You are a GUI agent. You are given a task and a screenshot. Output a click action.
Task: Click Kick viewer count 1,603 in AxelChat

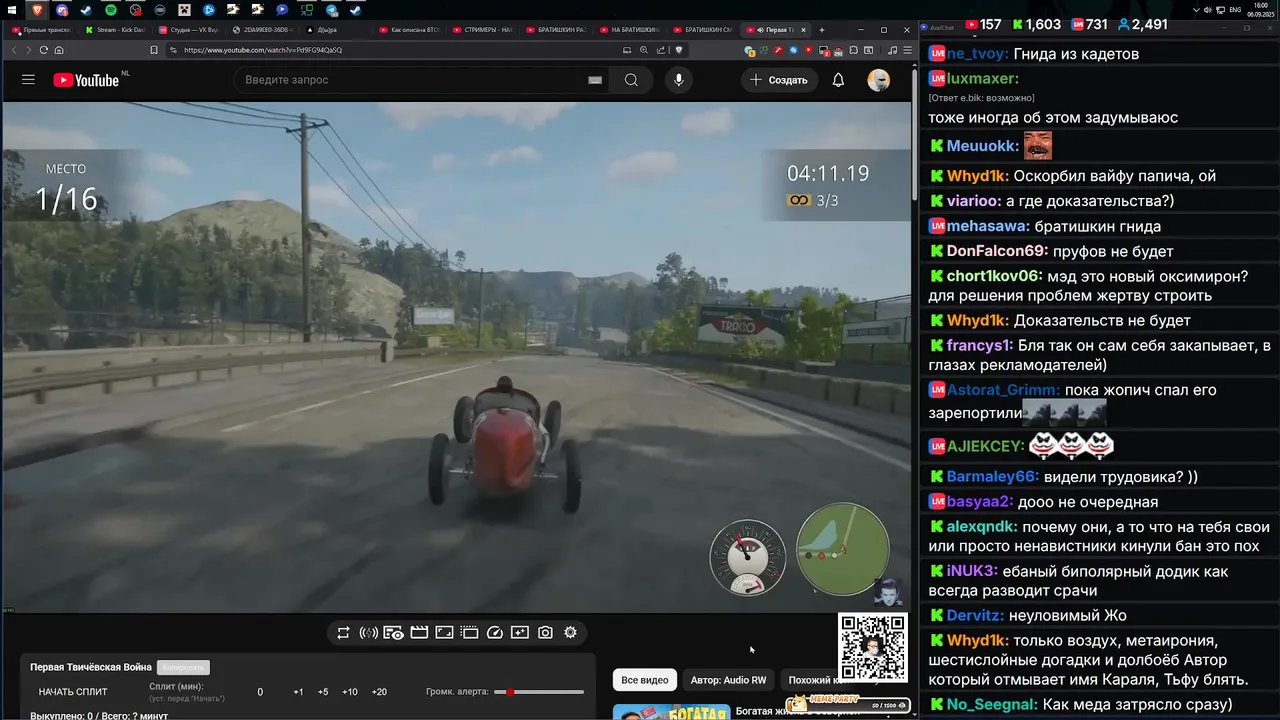click(1036, 24)
